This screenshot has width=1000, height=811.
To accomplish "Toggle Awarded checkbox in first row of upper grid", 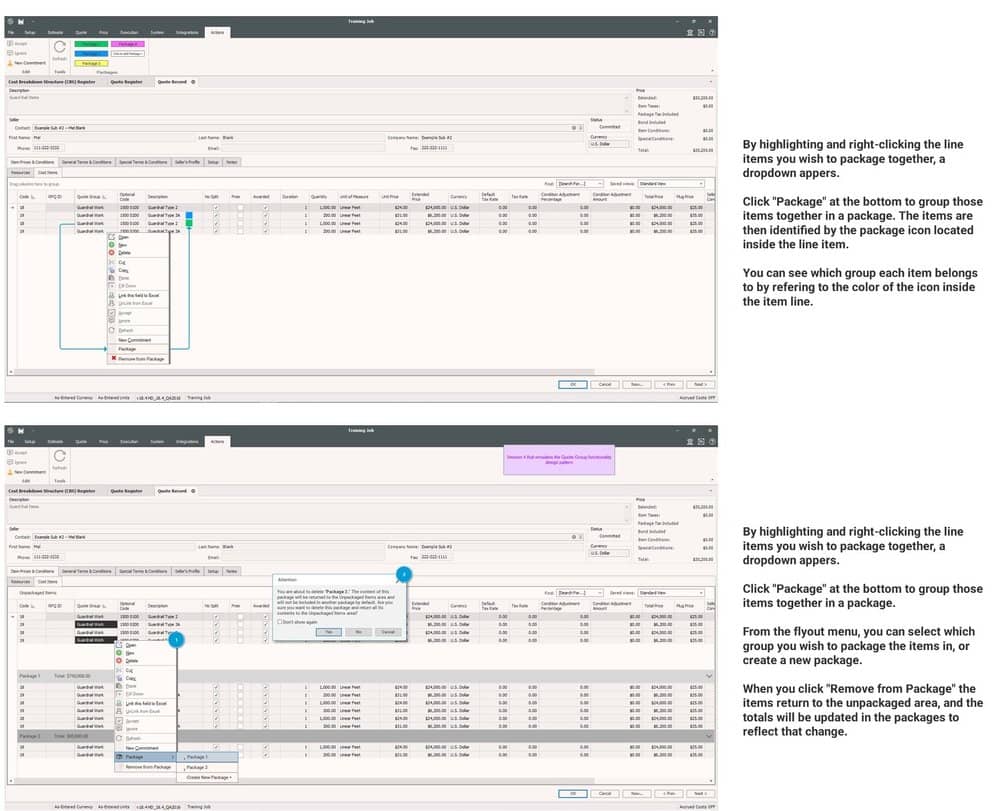I will tap(265, 207).
